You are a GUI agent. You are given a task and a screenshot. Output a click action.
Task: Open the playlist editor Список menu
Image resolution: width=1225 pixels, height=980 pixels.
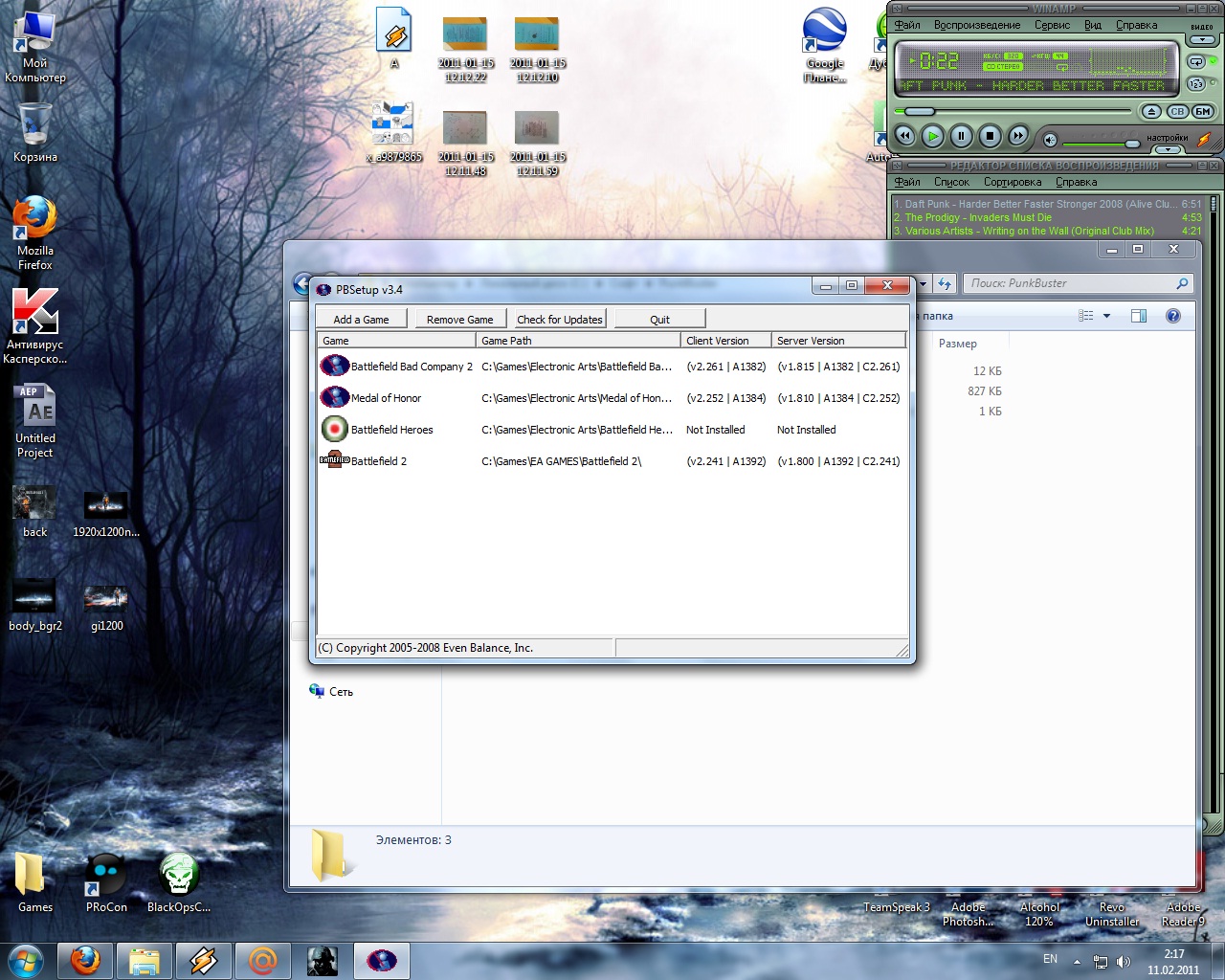(x=951, y=182)
